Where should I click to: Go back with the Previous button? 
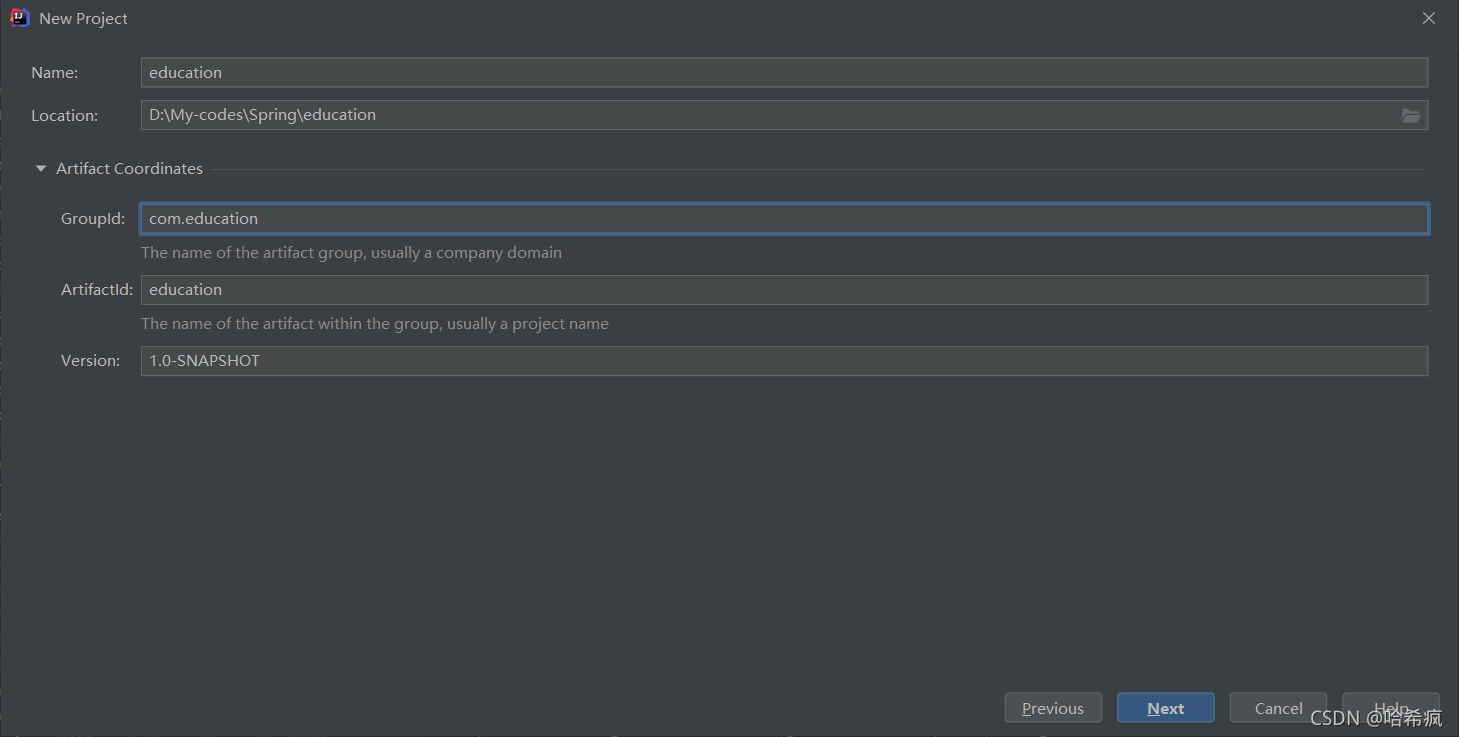tap(1053, 708)
